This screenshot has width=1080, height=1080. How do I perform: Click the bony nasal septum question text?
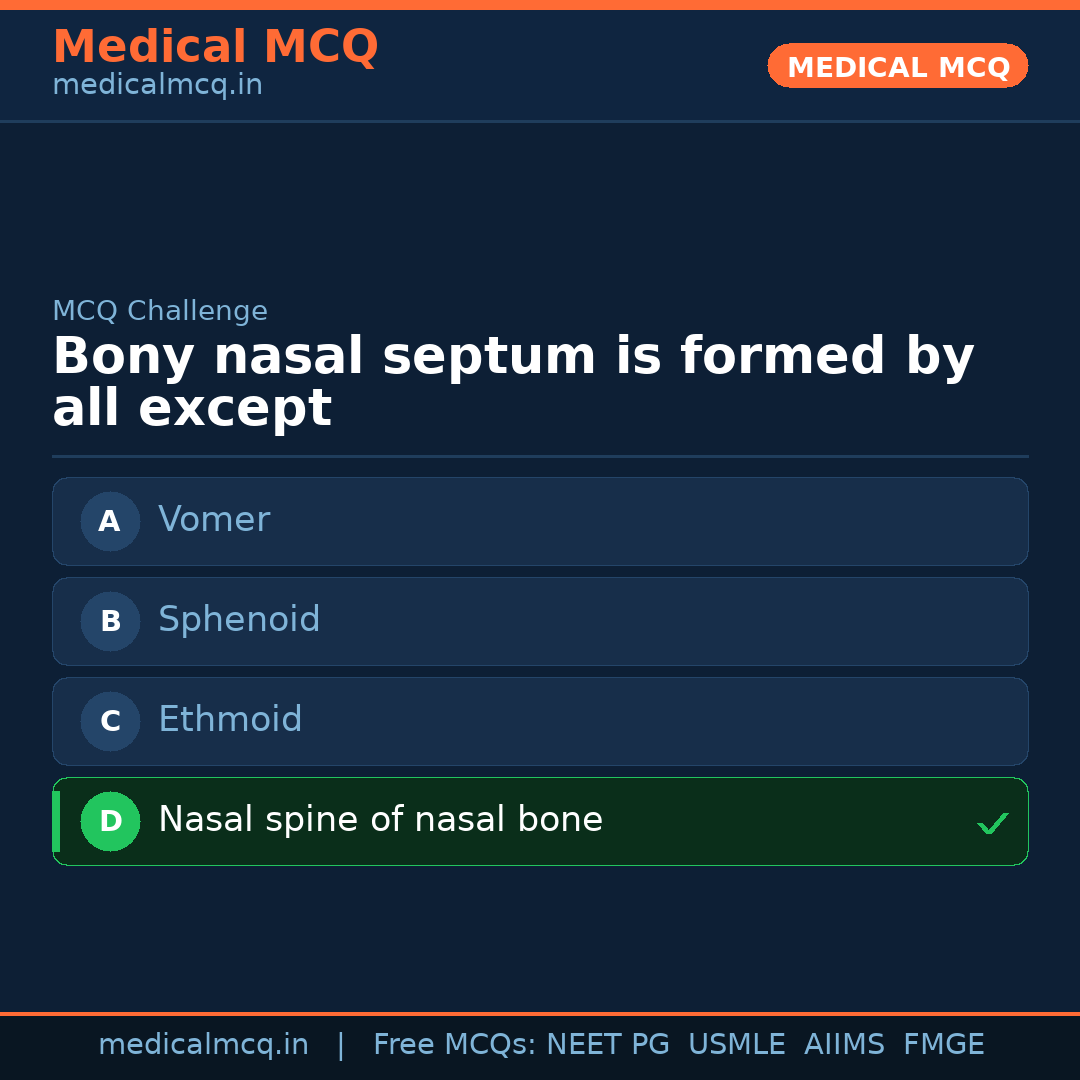[512, 382]
